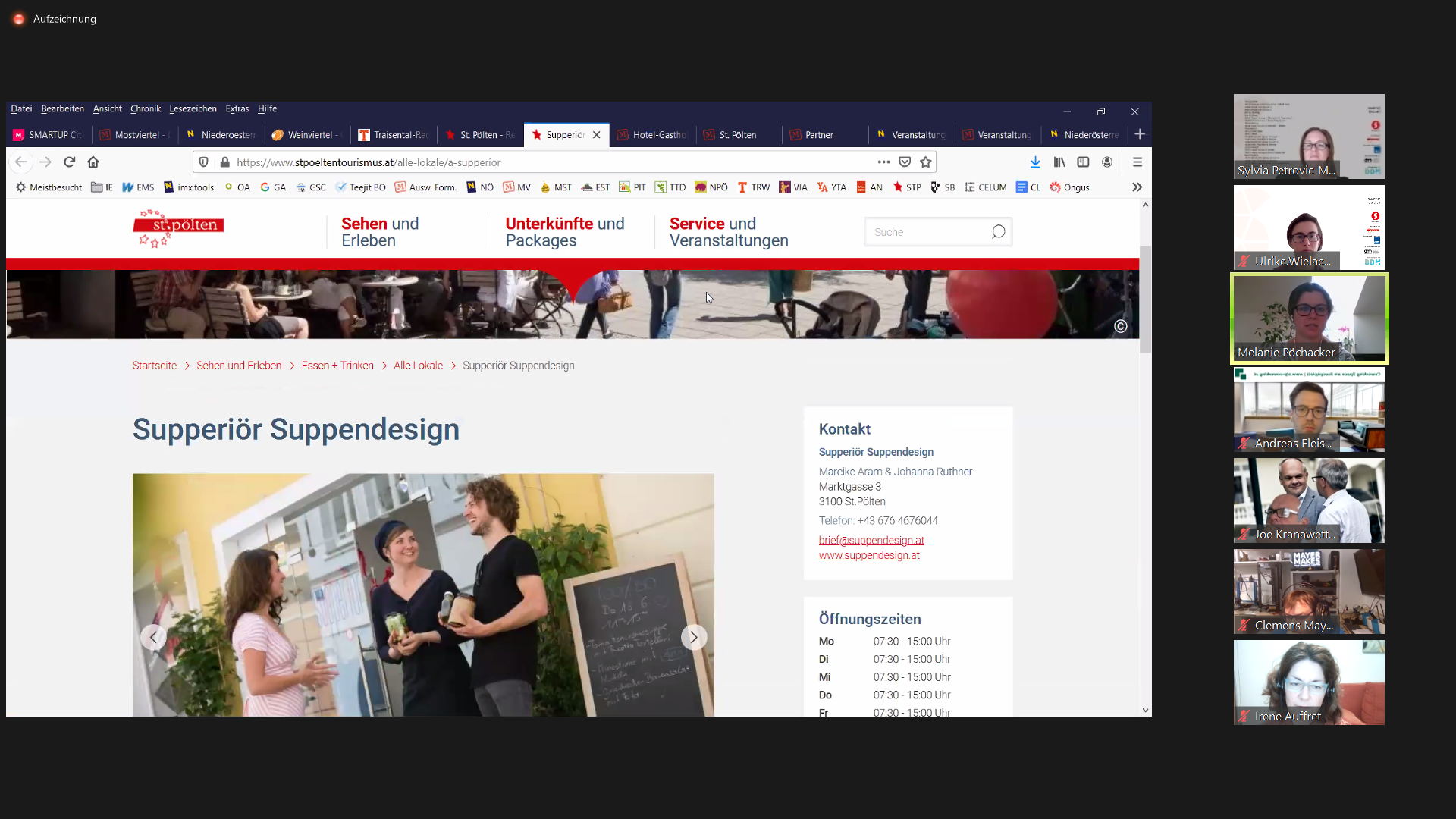Select Melanie Pöchacker's video thumbnail
This screenshot has height=819, width=1456.
click(1308, 318)
